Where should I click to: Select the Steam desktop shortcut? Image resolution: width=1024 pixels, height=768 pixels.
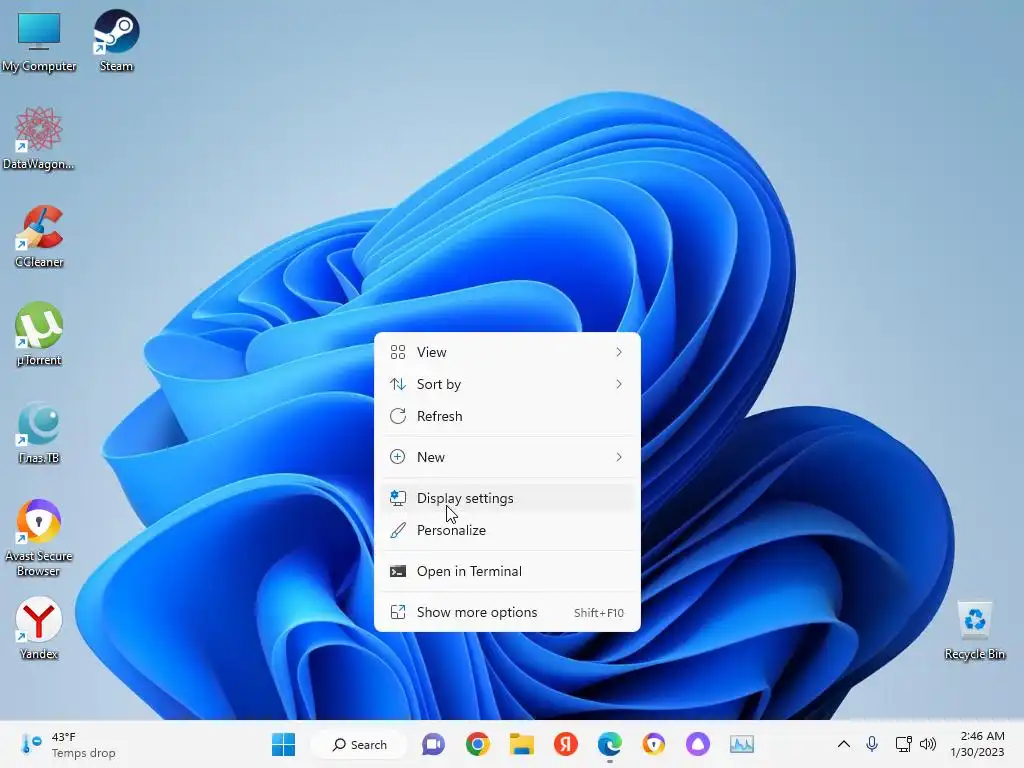(x=116, y=40)
